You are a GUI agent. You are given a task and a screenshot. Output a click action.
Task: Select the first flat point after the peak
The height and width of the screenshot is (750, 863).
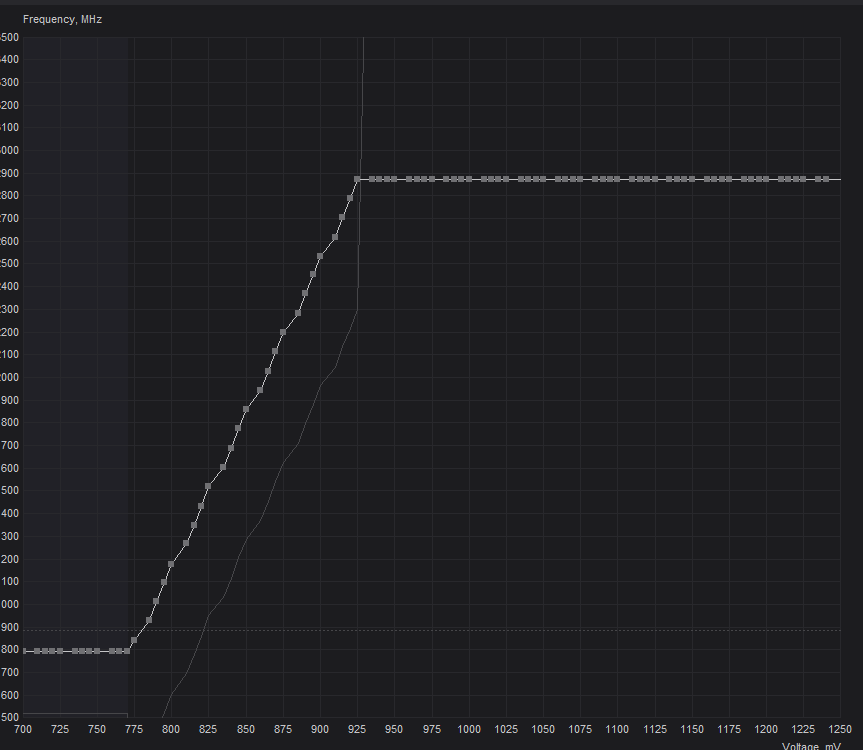coord(372,179)
